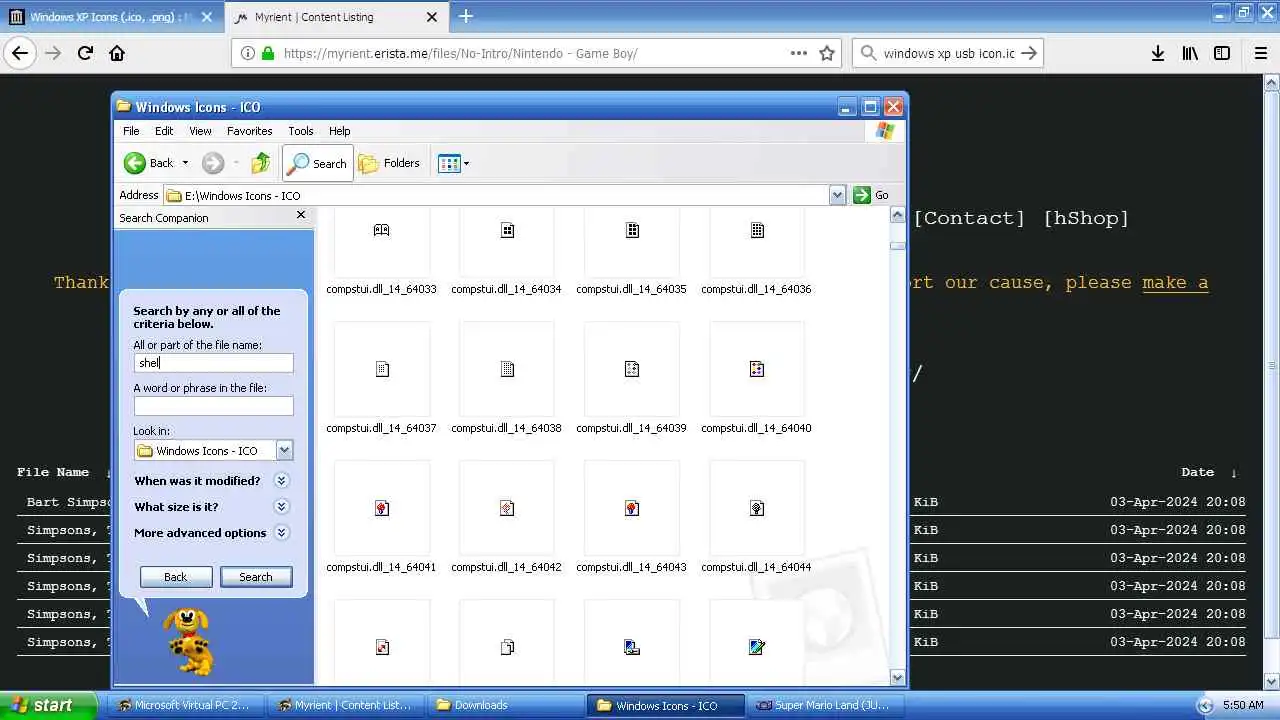
Task: Click the file list scroll down arrow
Action: pyautogui.click(x=897, y=677)
